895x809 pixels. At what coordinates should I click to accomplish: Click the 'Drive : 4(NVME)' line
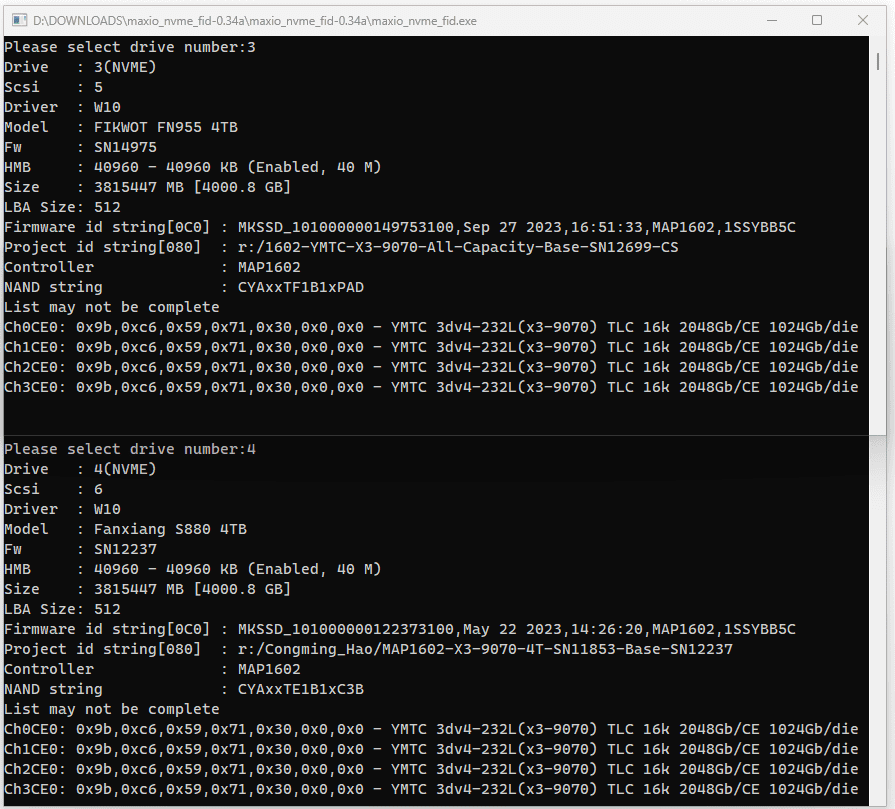80,469
